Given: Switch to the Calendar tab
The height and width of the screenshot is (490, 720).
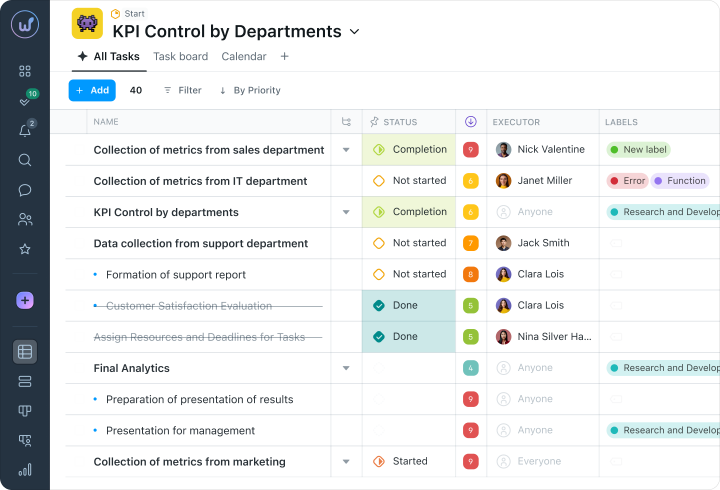Looking at the screenshot, I should (243, 57).
